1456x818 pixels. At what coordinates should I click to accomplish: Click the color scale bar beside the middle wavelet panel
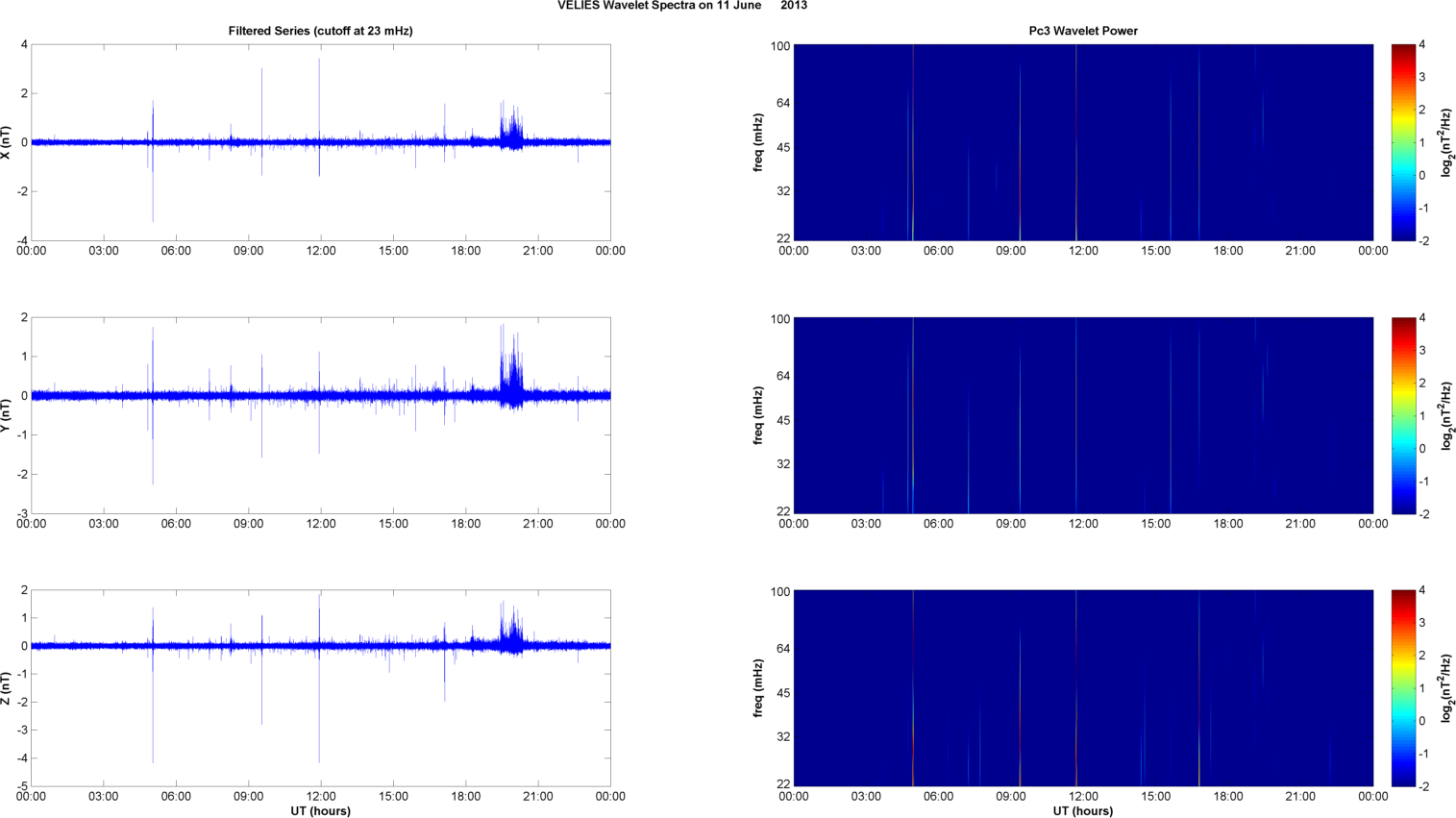coord(1403,415)
